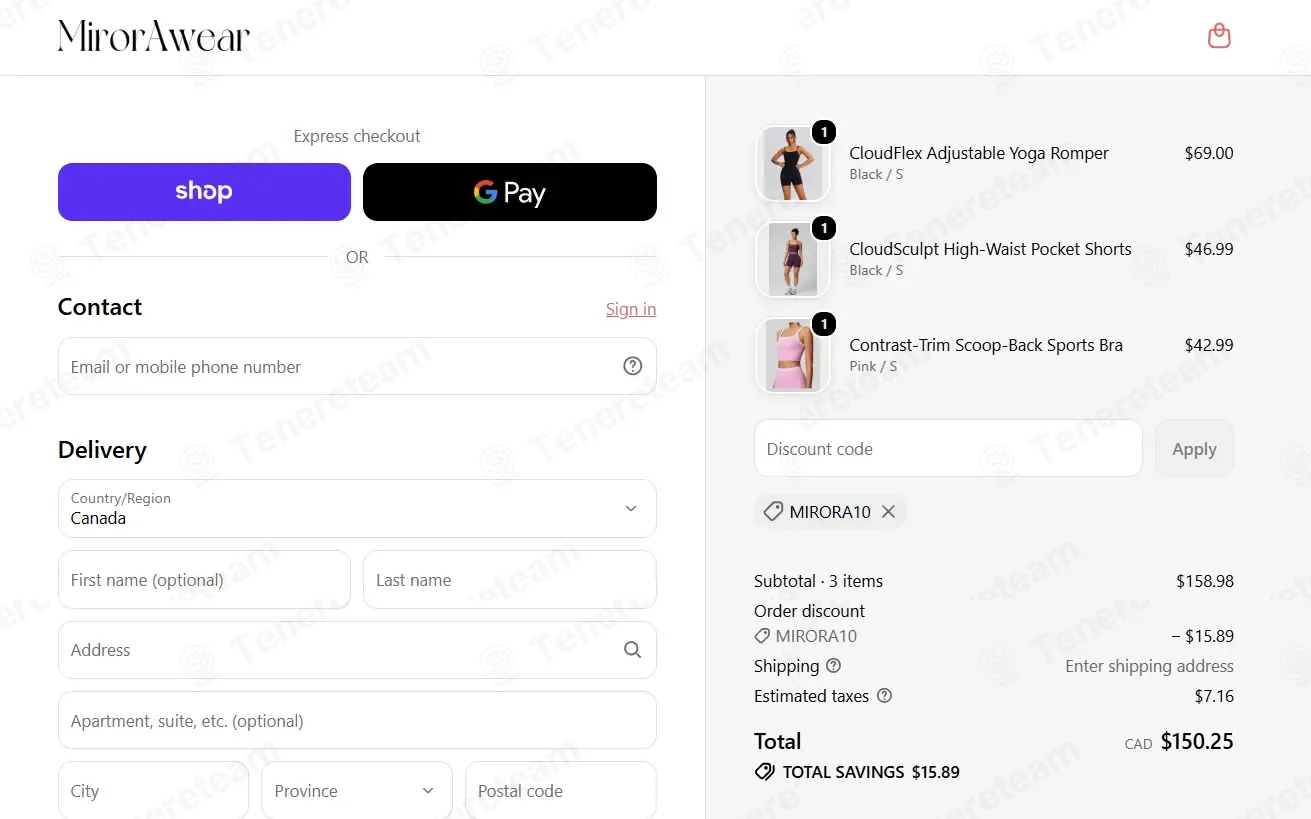Click the shipping info question mark icon
Image resolution: width=1311 pixels, height=819 pixels.
(834, 665)
